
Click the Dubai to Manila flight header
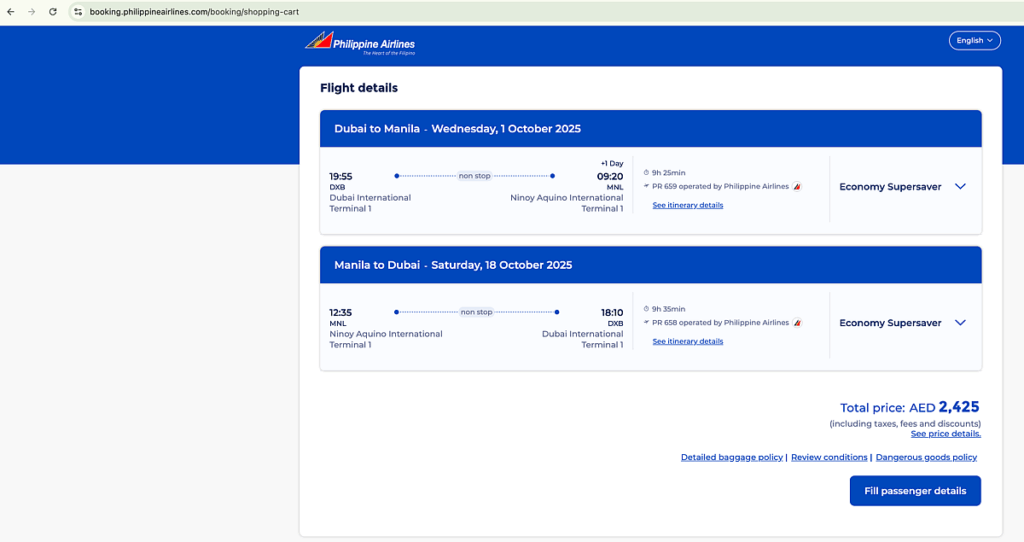457,129
